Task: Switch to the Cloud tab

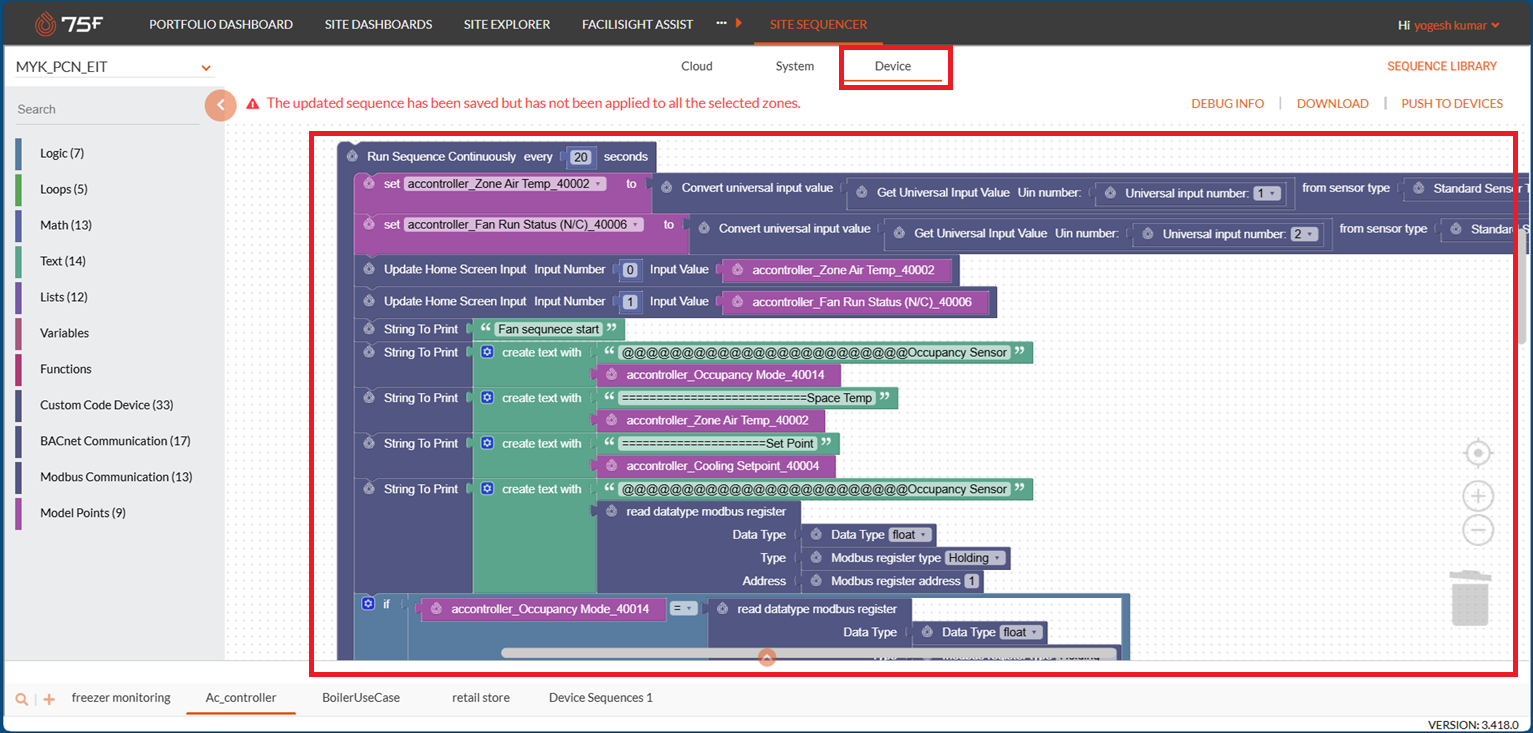Action: click(x=697, y=67)
